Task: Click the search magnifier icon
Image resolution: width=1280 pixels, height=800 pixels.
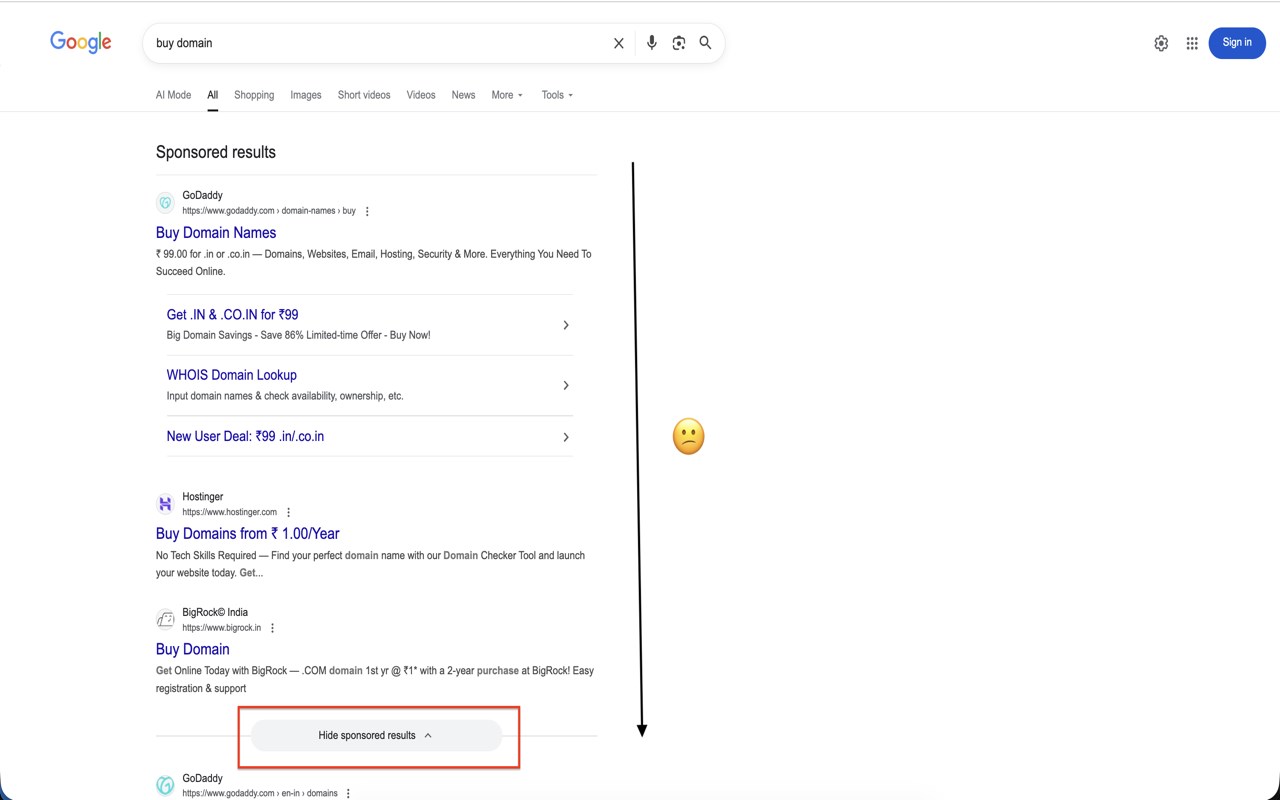Action: [x=705, y=43]
